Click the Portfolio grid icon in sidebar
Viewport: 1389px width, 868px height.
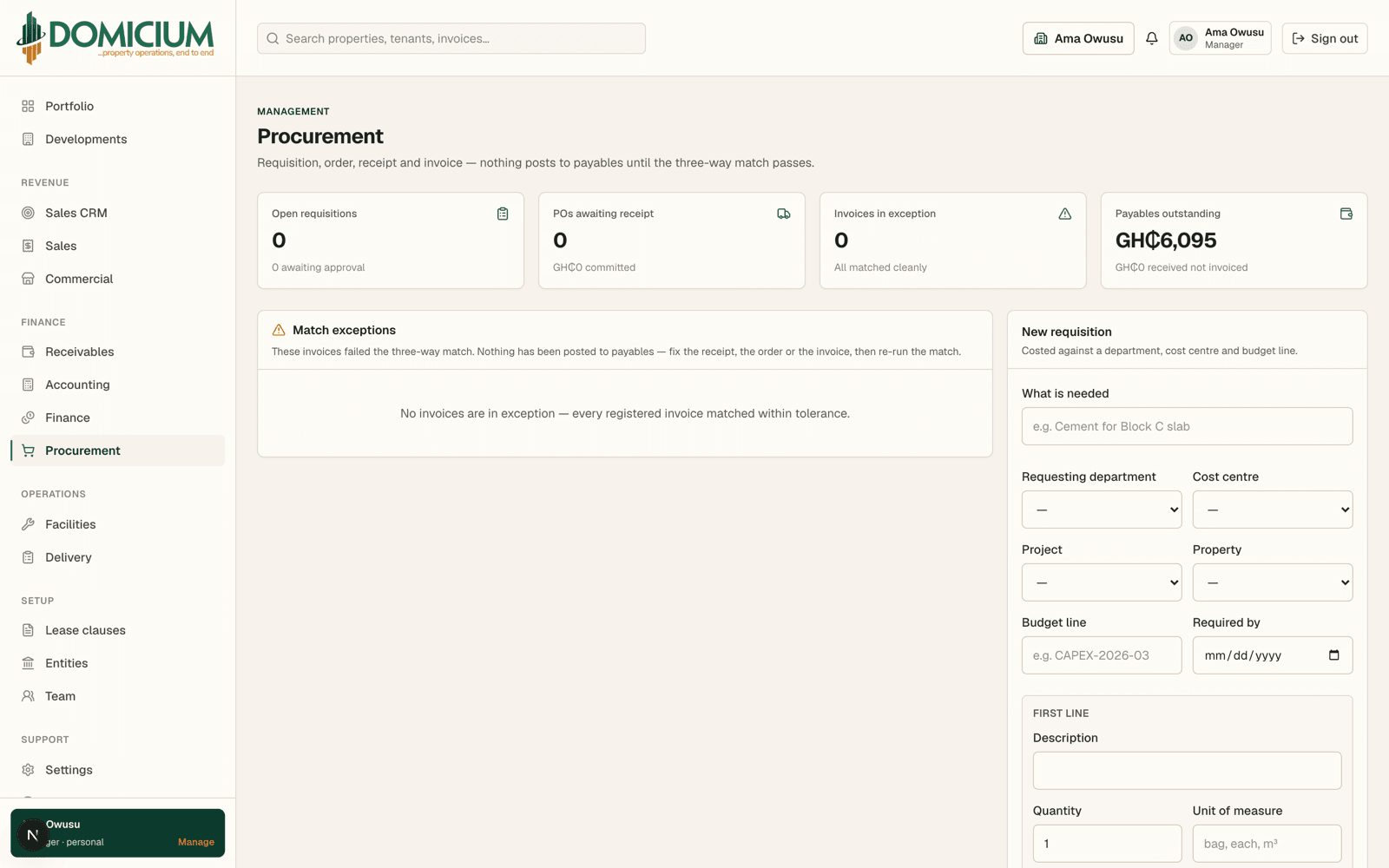28,106
